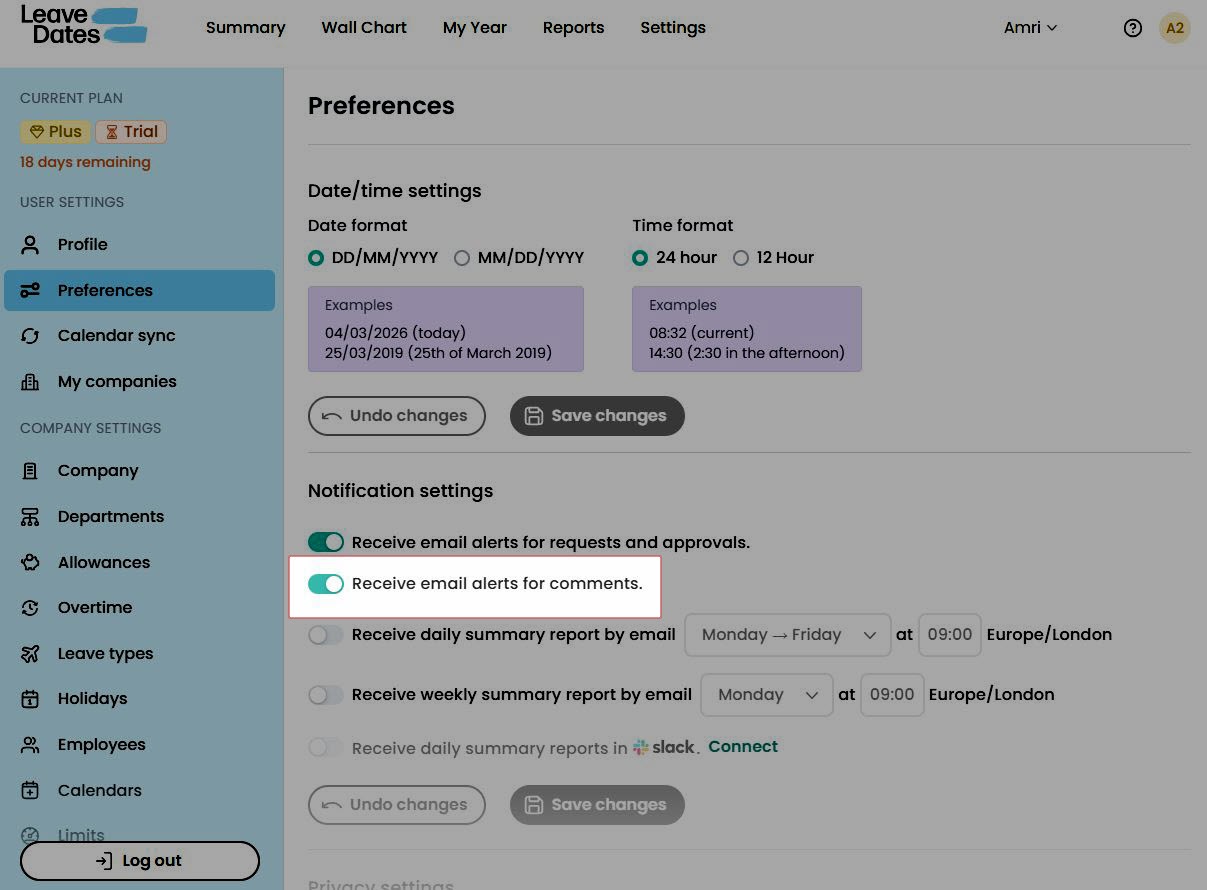Screen dimensions: 1207x890
Task: Select 12 Hour time format
Action: [741, 258]
